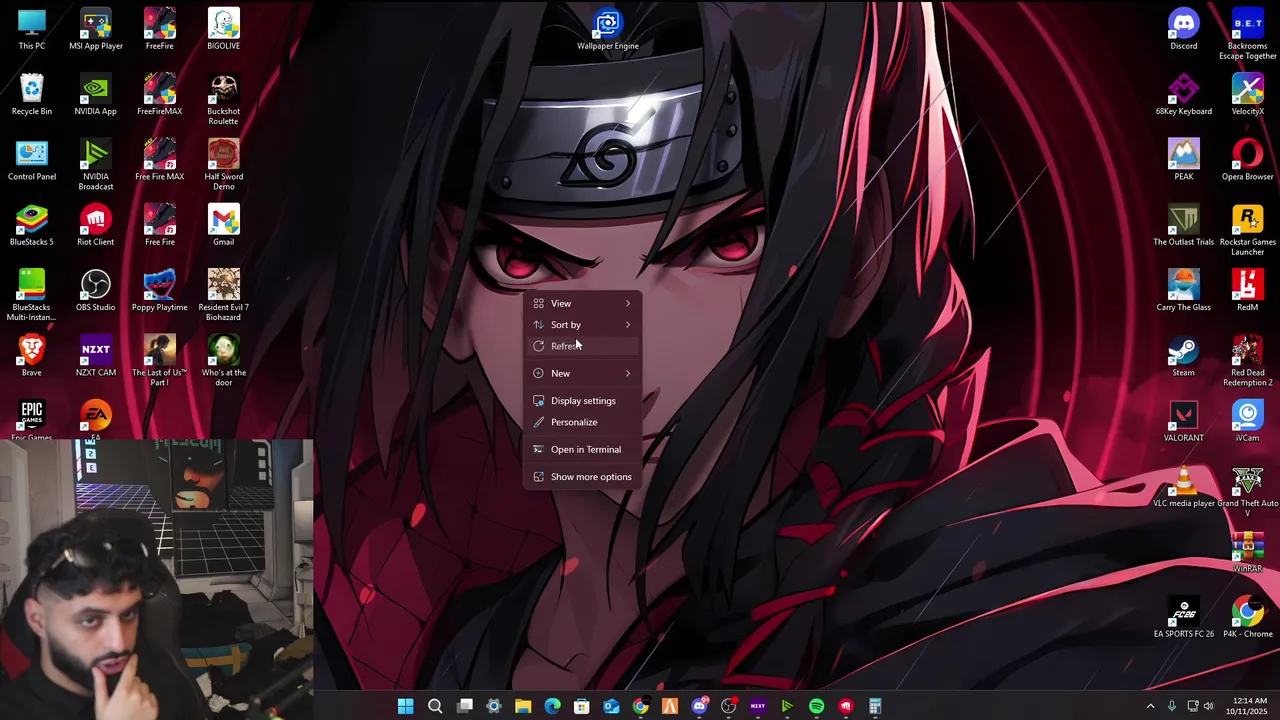Open Half Sword Demo icon

point(224,165)
